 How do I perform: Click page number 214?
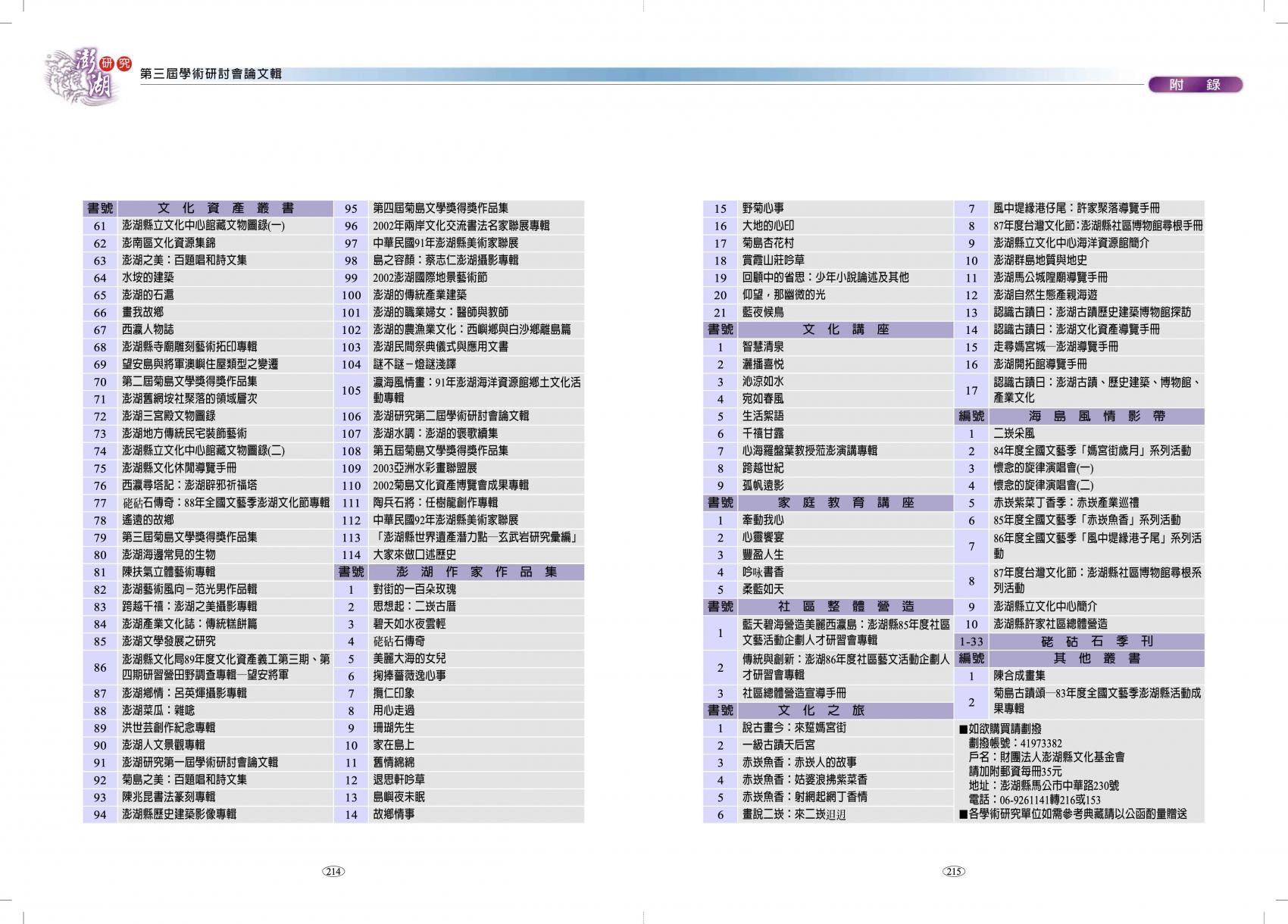(x=333, y=871)
